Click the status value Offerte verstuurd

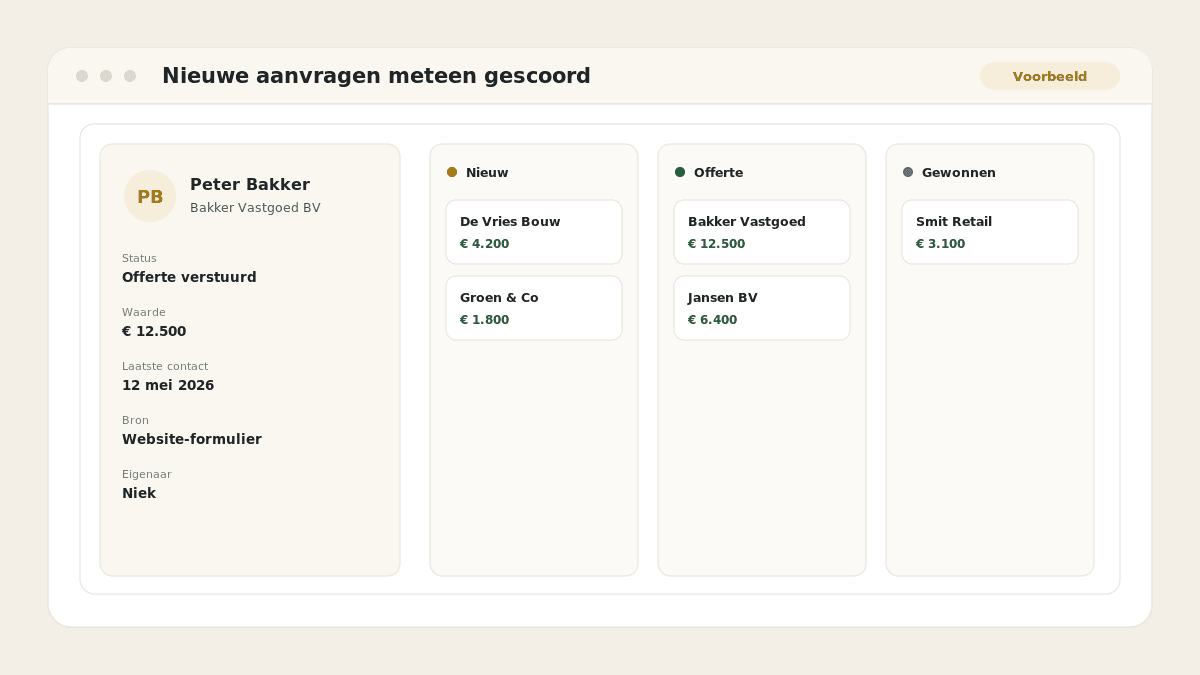189,277
